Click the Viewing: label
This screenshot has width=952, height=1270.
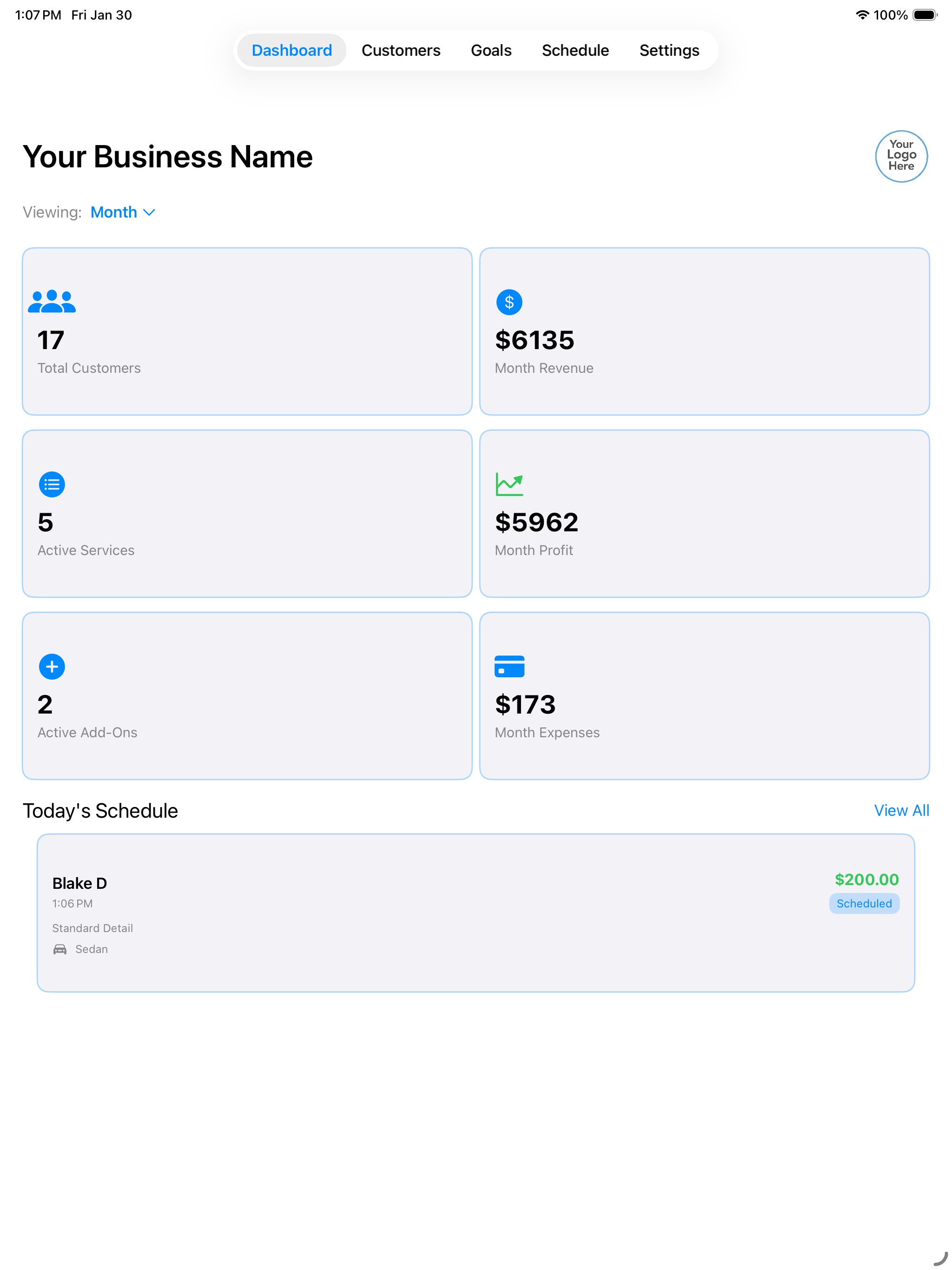(x=52, y=212)
